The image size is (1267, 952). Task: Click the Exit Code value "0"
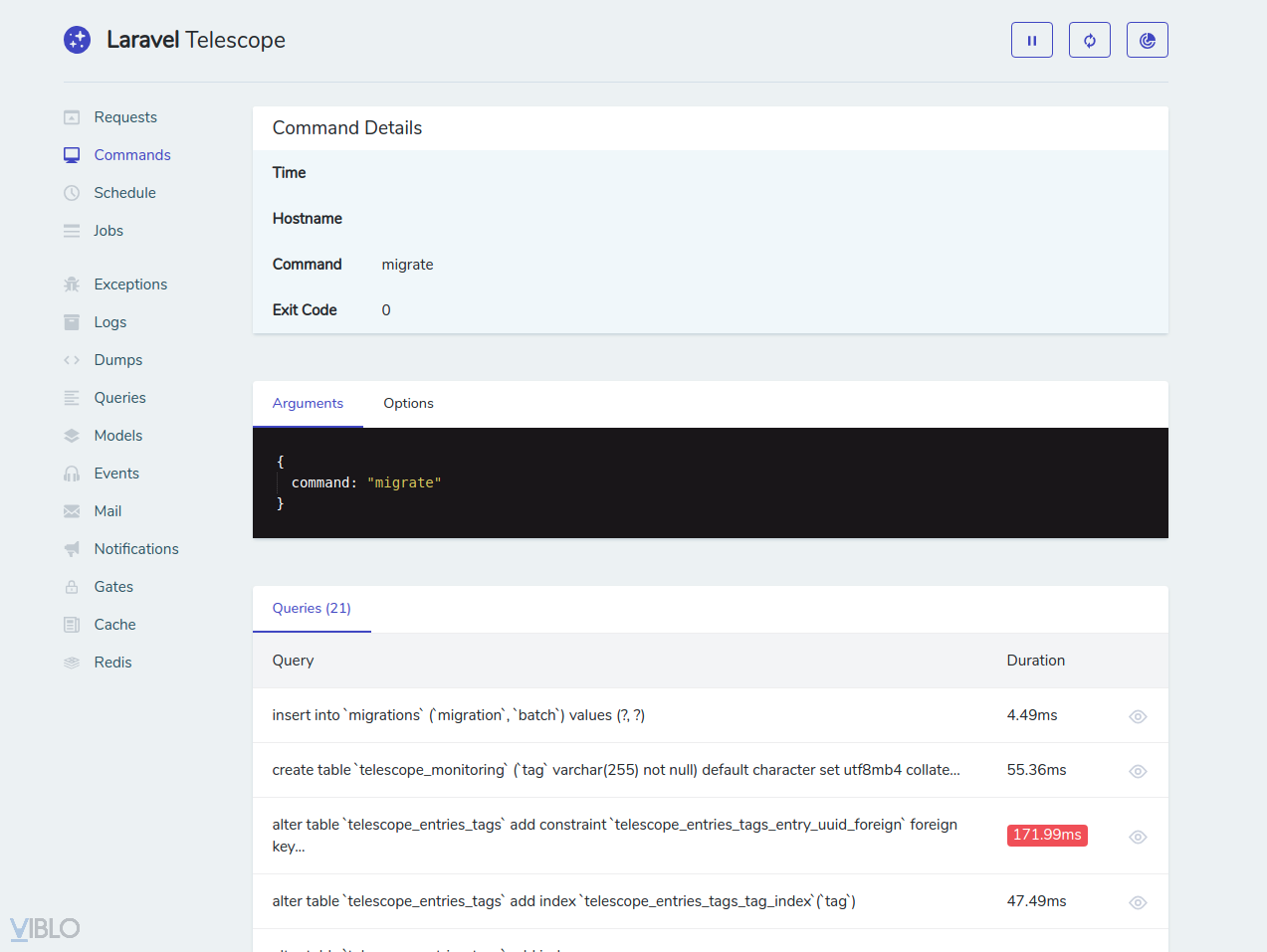(x=386, y=310)
